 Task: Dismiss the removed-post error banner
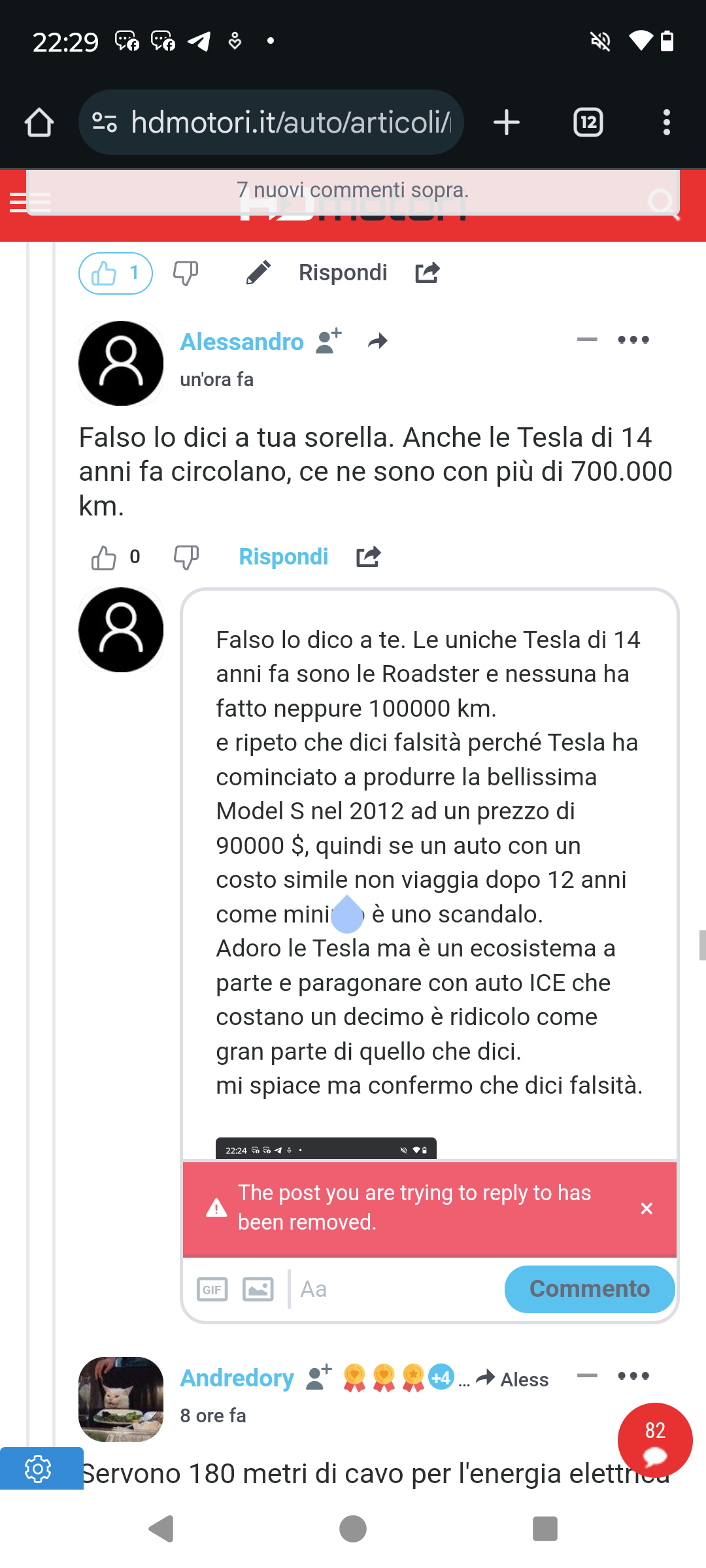647,1209
